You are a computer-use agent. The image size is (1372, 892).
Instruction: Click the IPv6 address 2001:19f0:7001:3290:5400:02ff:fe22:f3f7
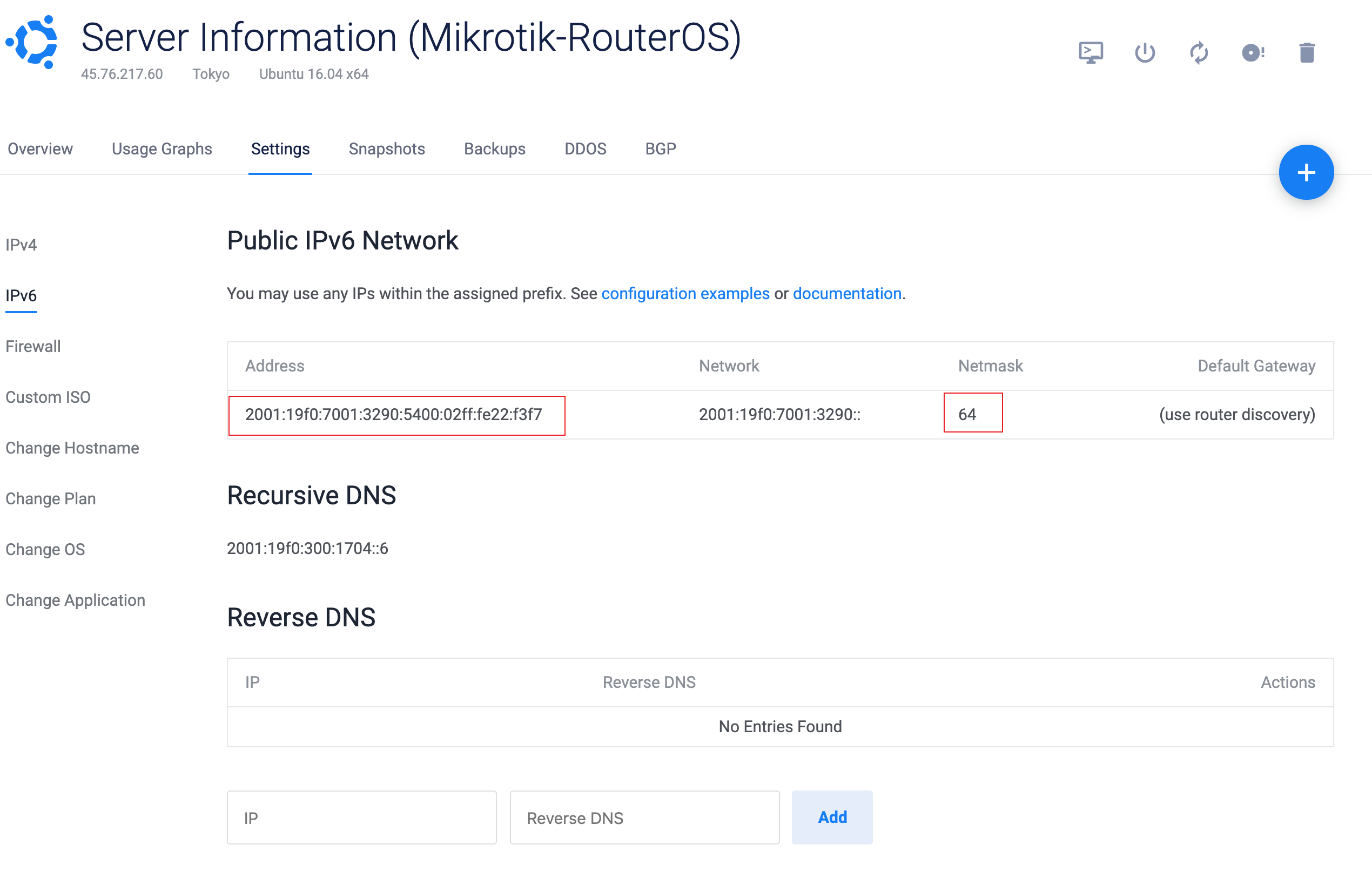[394, 415]
